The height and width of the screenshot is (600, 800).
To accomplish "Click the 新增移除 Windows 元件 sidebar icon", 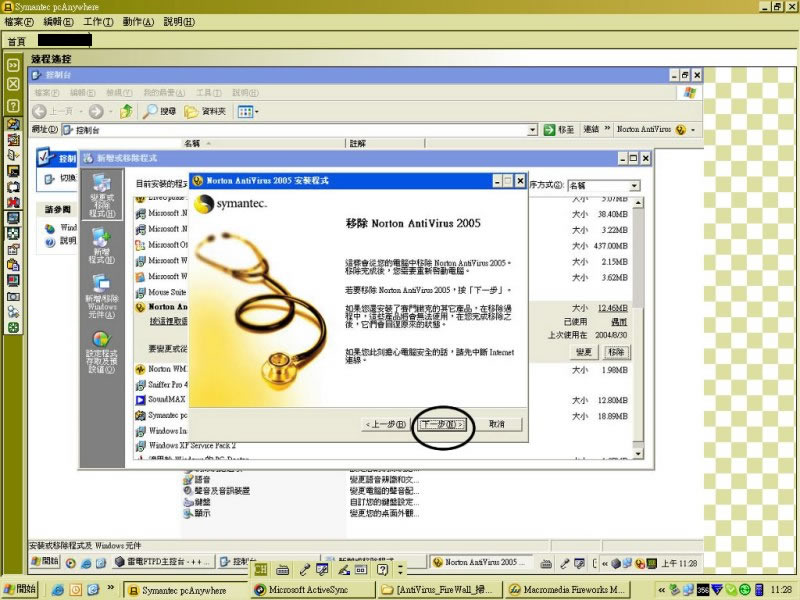I will click(x=102, y=297).
